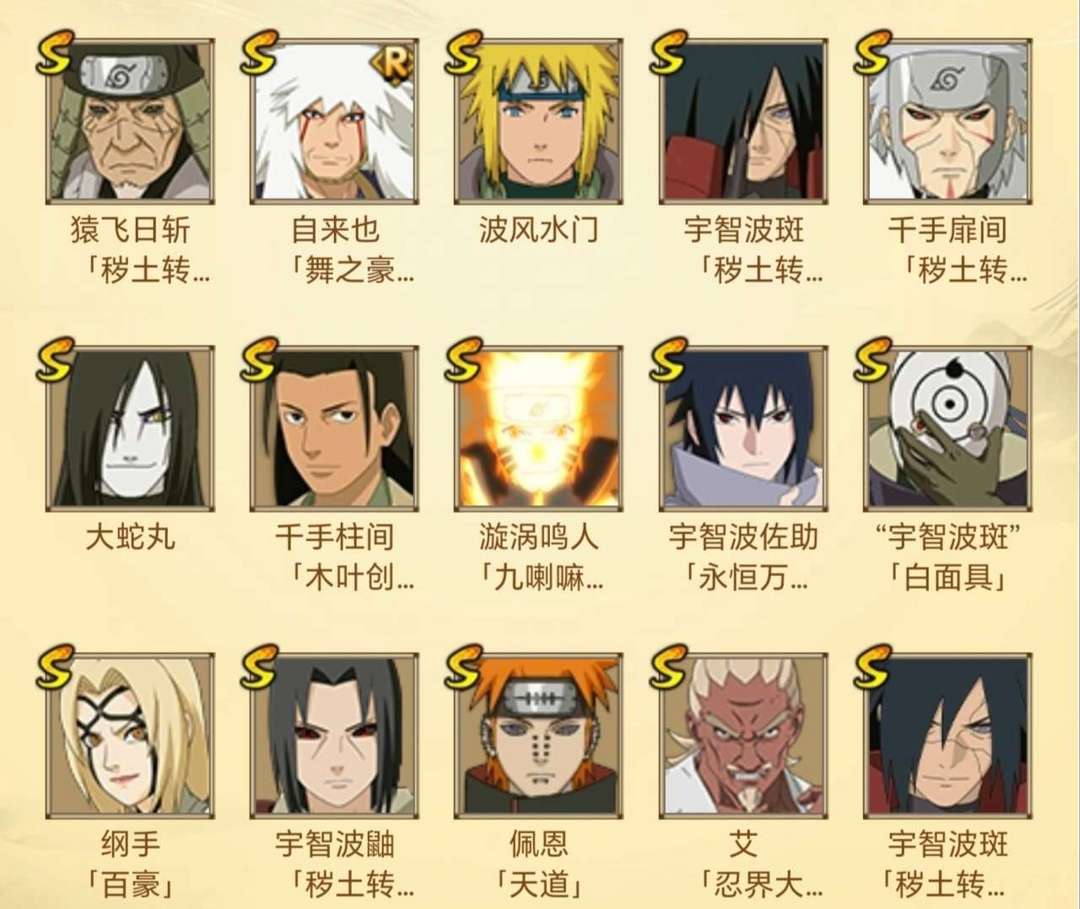
Task: Click the 波风水门 name label
Action: (x=538, y=229)
